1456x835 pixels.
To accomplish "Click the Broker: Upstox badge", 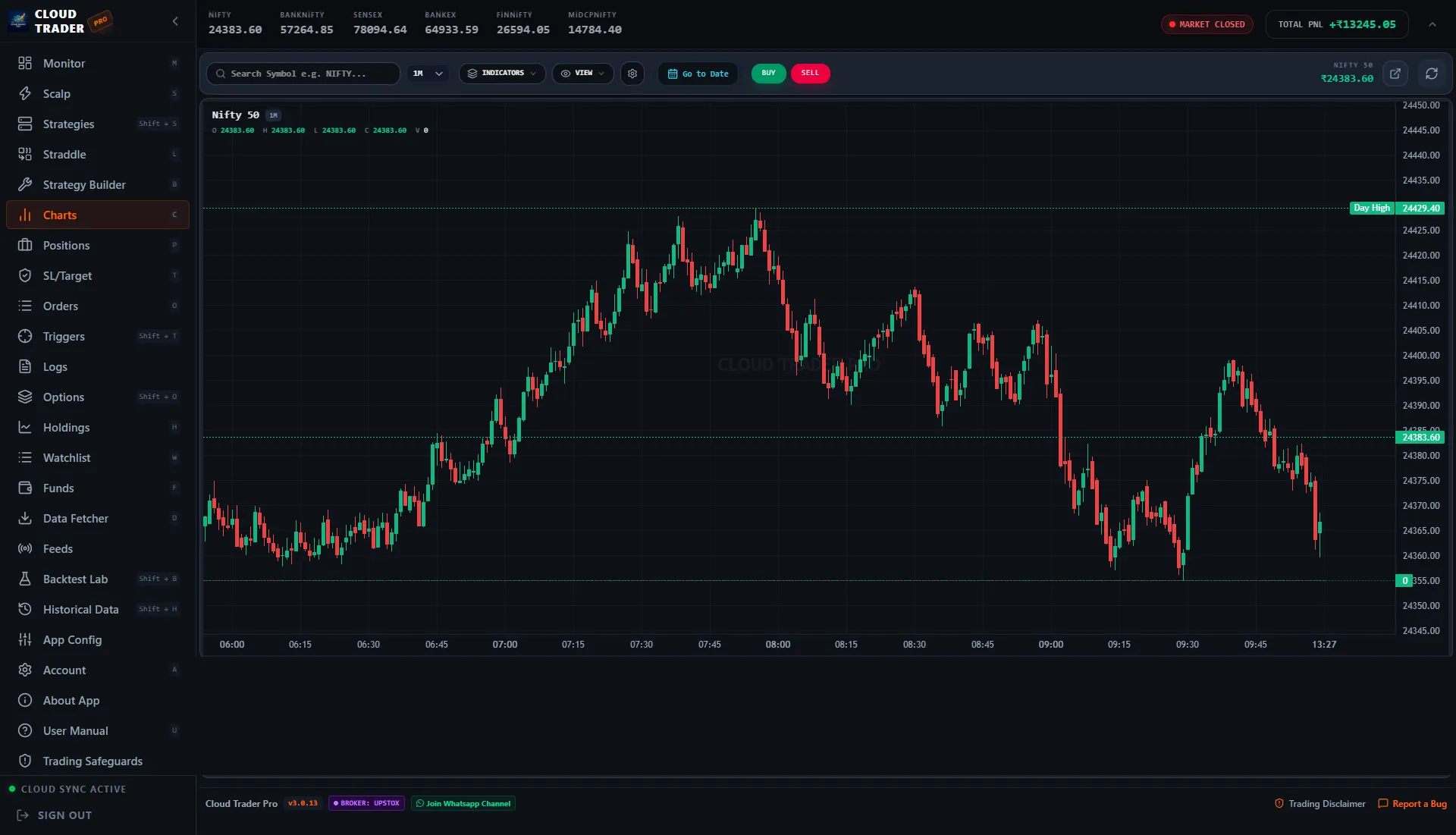I will pyautogui.click(x=367, y=803).
